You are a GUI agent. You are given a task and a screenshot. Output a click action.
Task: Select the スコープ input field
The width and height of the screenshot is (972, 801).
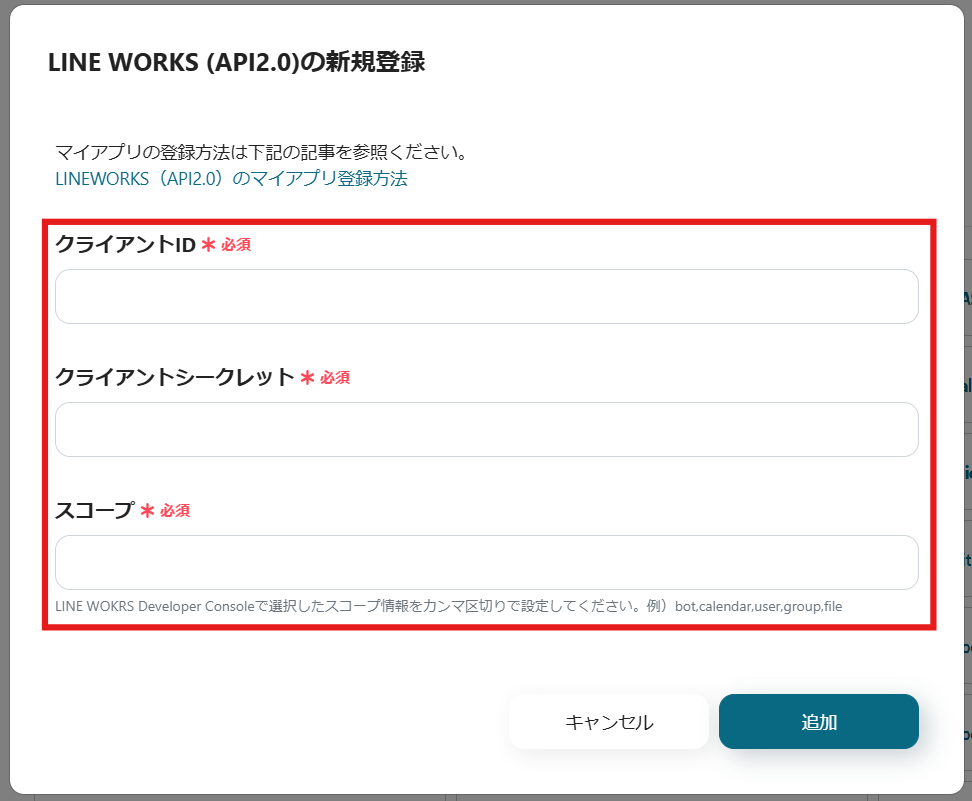487,562
